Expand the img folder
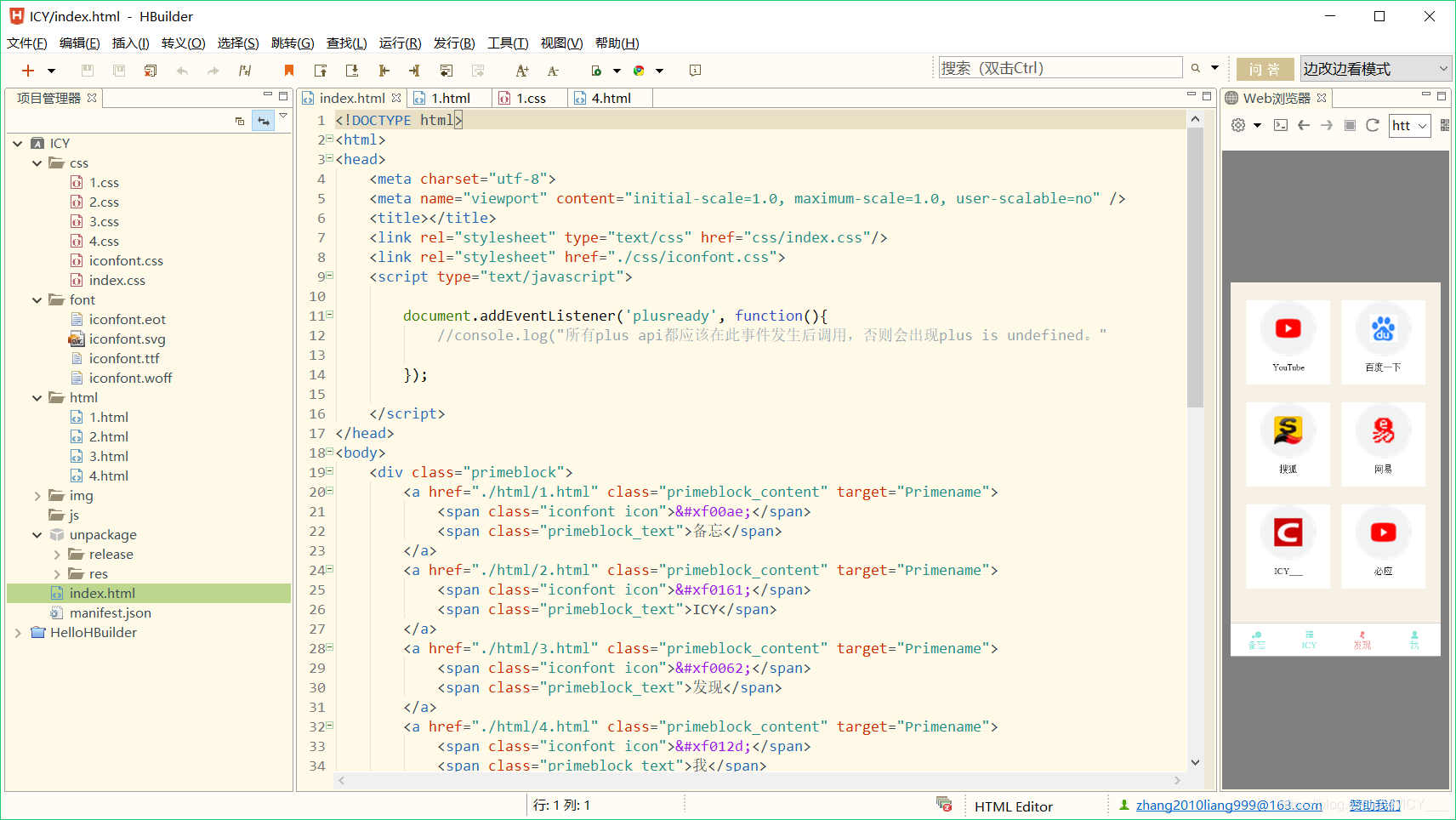1456x820 pixels. [37, 496]
